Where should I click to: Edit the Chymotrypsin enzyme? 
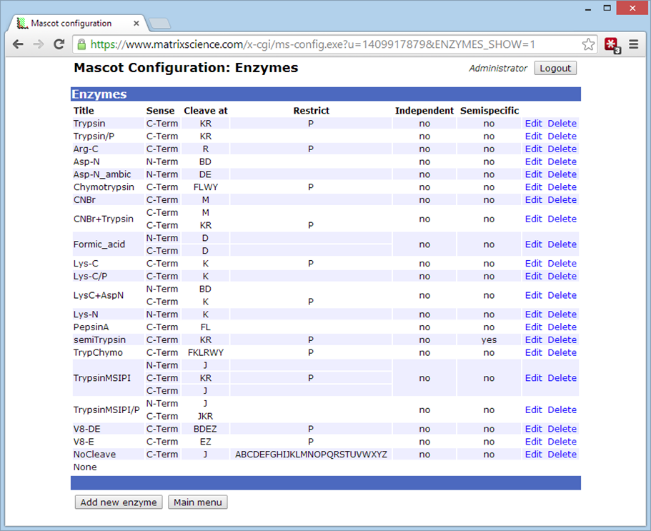(533, 187)
